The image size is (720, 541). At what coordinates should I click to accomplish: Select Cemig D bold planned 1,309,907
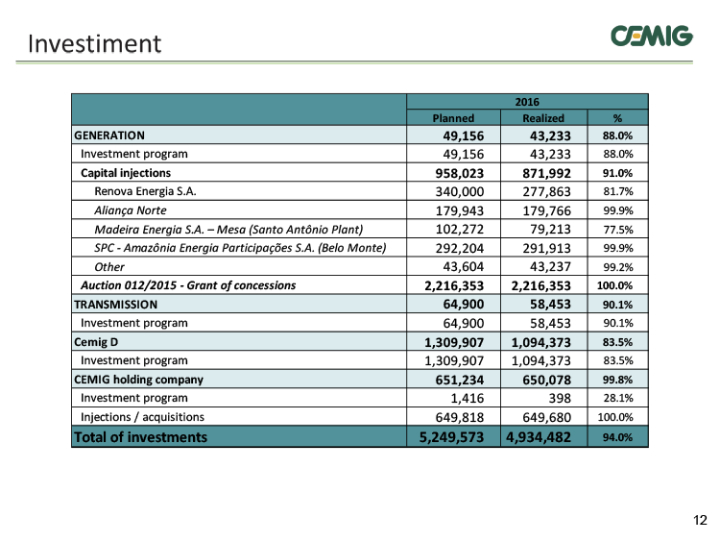click(x=454, y=342)
